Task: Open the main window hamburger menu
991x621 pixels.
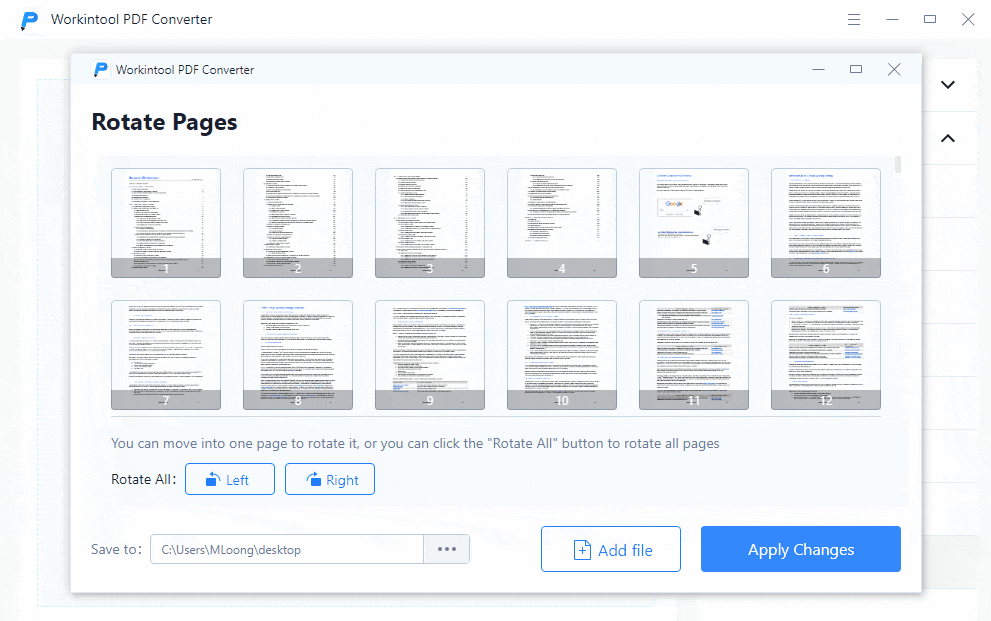Action: (854, 19)
